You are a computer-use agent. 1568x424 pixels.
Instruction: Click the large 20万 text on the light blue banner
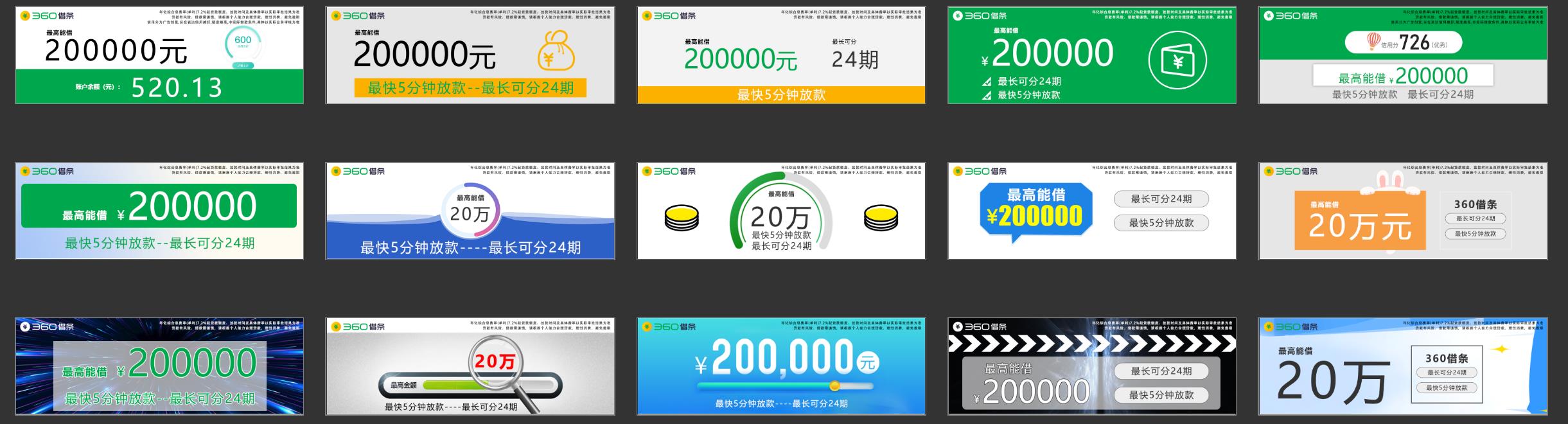(1333, 382)
